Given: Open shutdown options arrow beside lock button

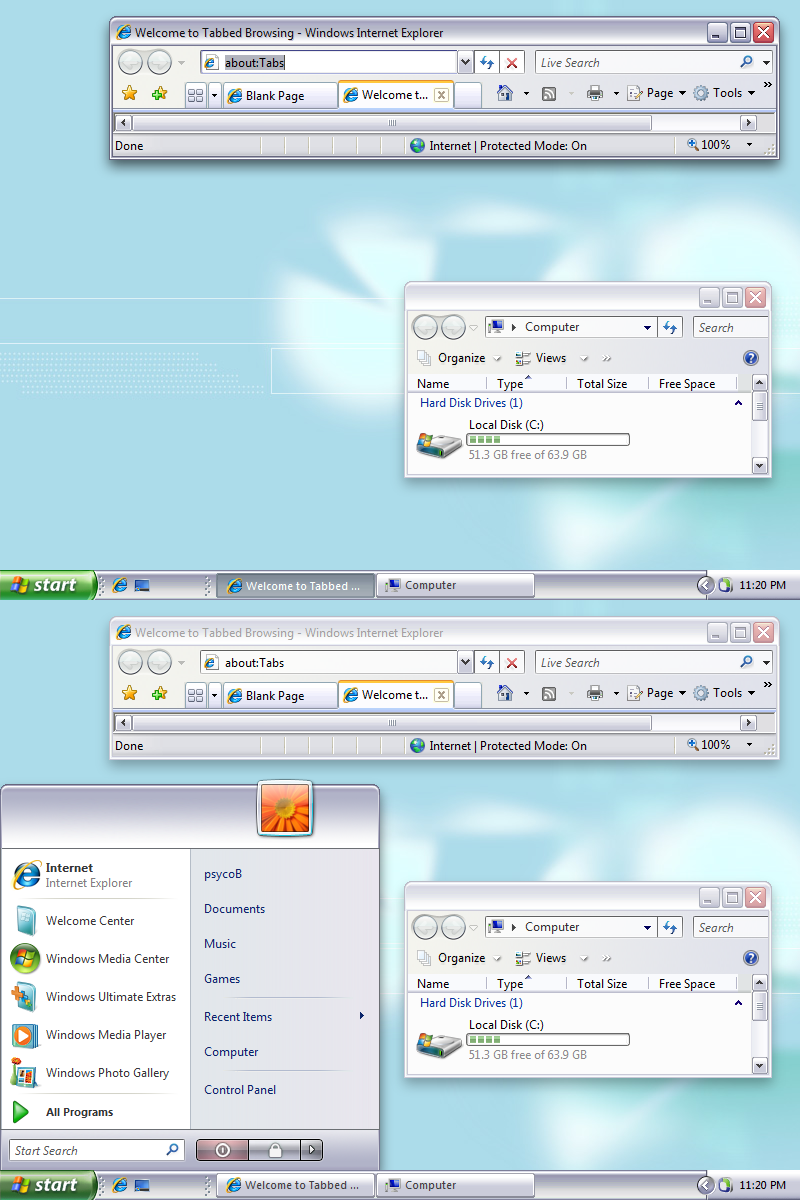Looking at the screenshot, I should (313, 1151).
